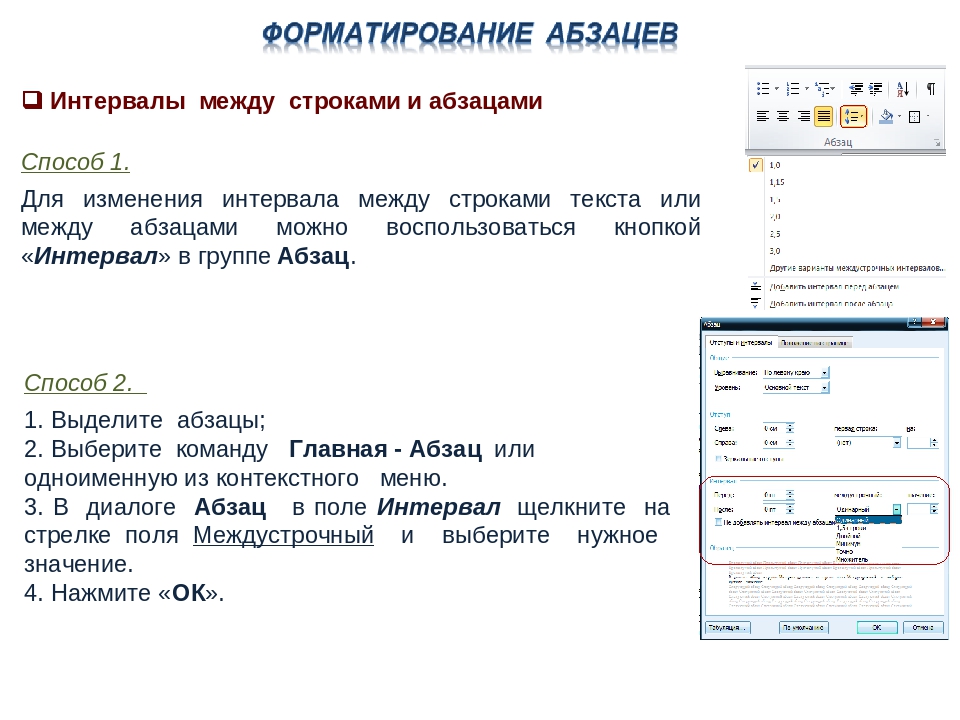Click underlined word Междустрочный in text
The image size is (960, 720).
(283, 535)
